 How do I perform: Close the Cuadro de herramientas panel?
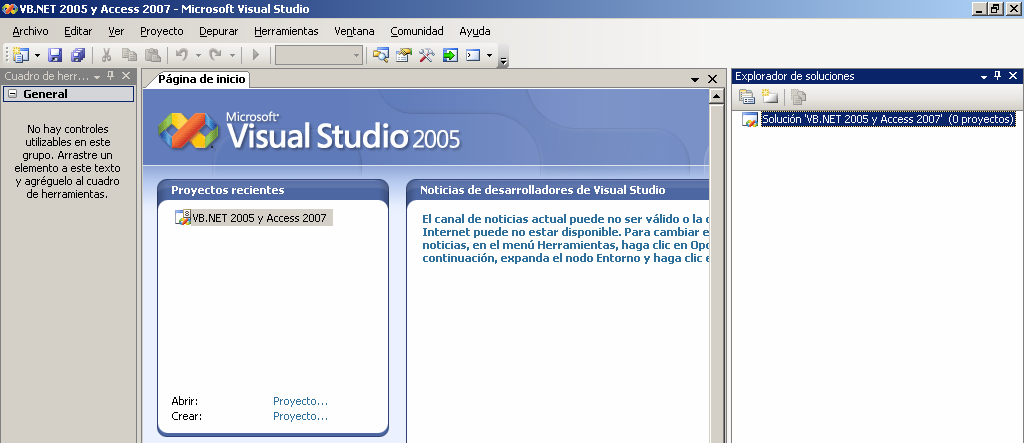tap(126, 76)
